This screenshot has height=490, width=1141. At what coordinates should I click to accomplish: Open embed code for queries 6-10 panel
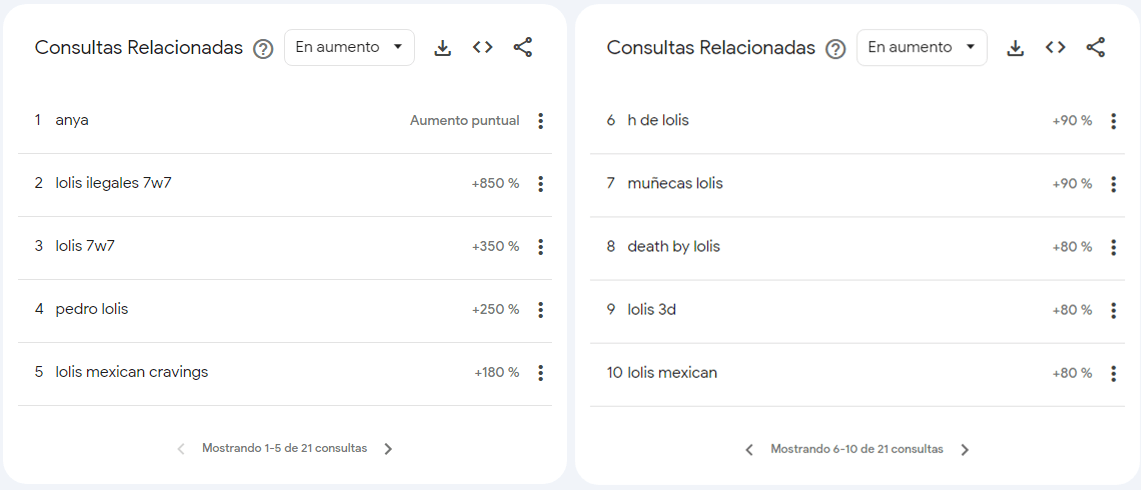tap(1055, 47)
